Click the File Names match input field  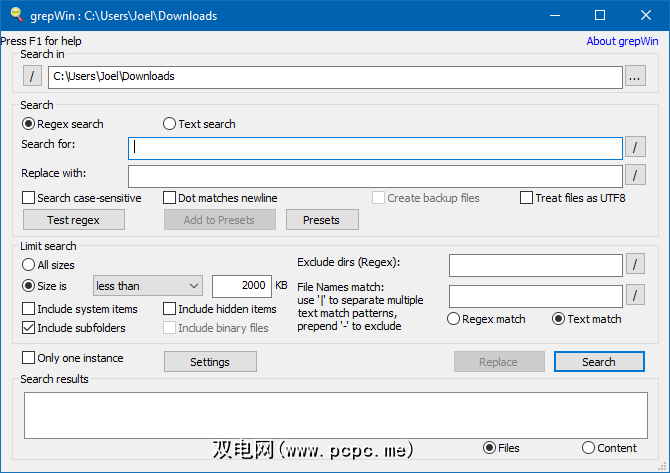point(535,296)
